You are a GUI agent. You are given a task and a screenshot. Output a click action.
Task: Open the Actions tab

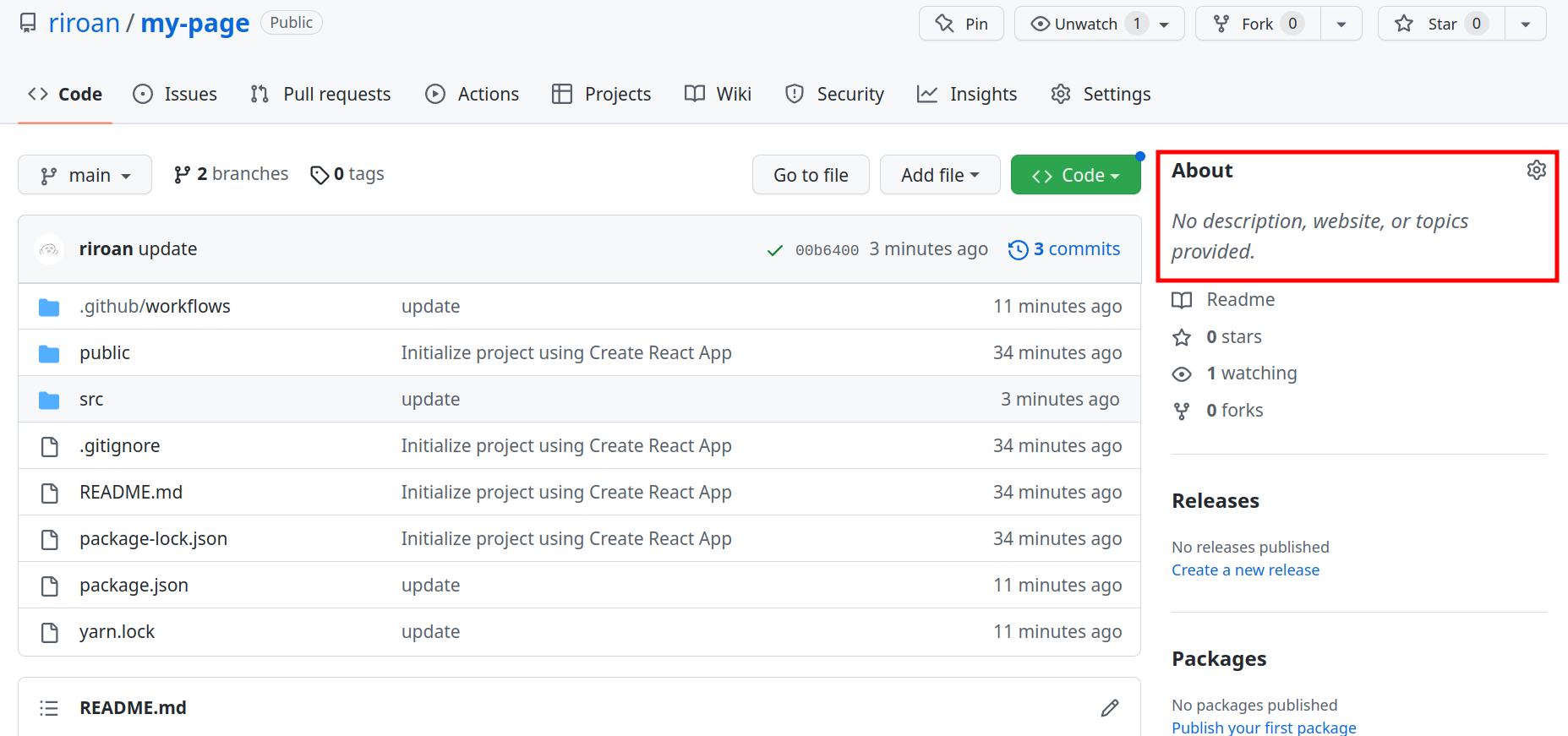pyautogui.click(x=472, y=94)
